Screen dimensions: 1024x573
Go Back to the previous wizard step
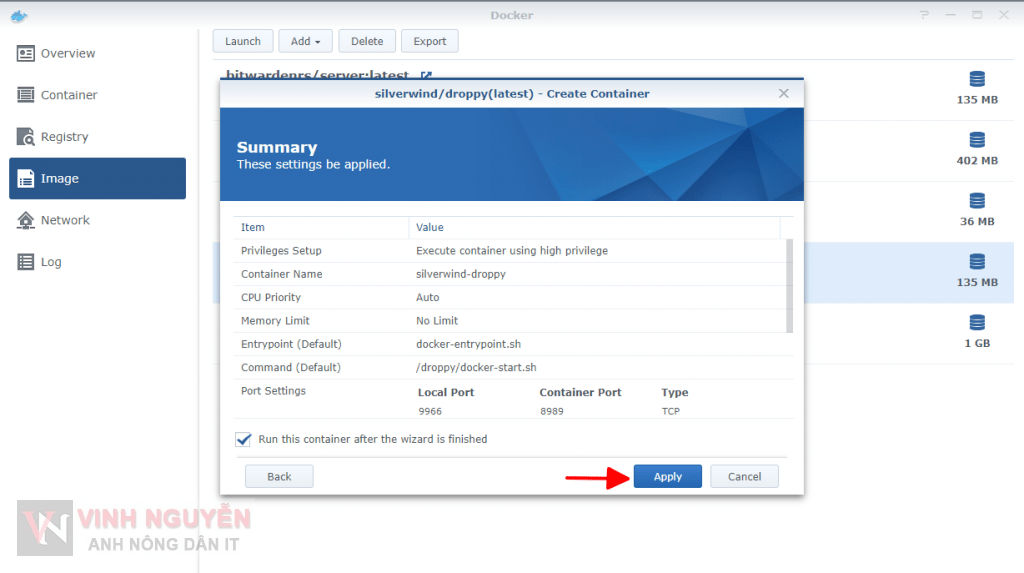279,477
